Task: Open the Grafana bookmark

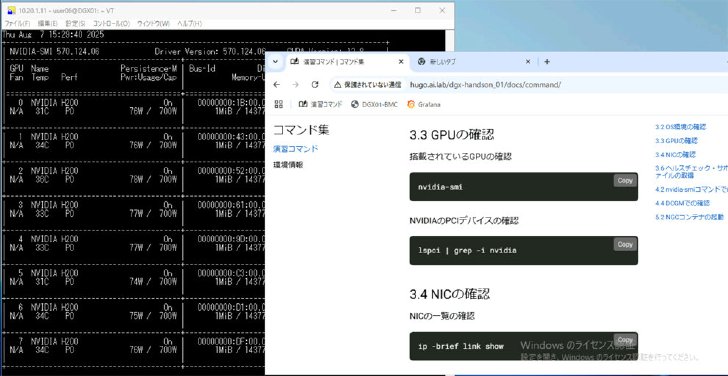Action: (423, 104)
